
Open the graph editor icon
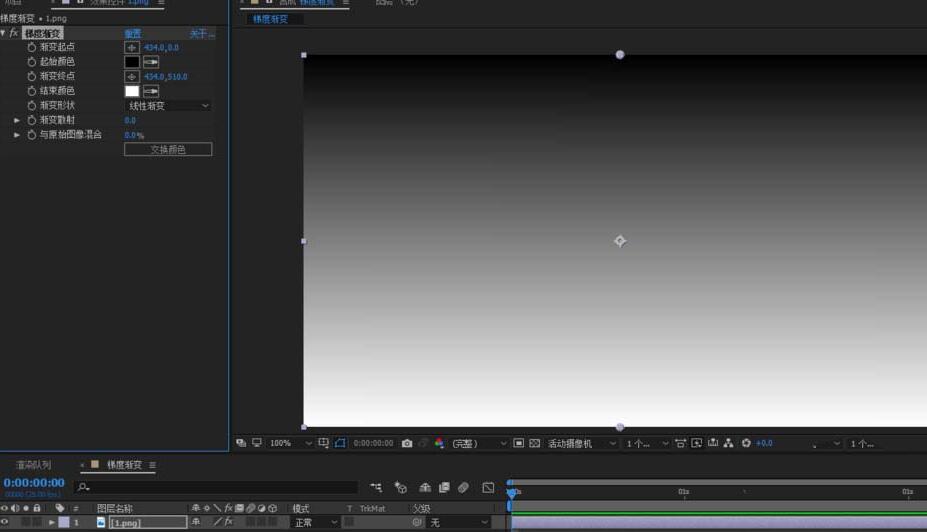pyautogui.click(x=488, y=488)
